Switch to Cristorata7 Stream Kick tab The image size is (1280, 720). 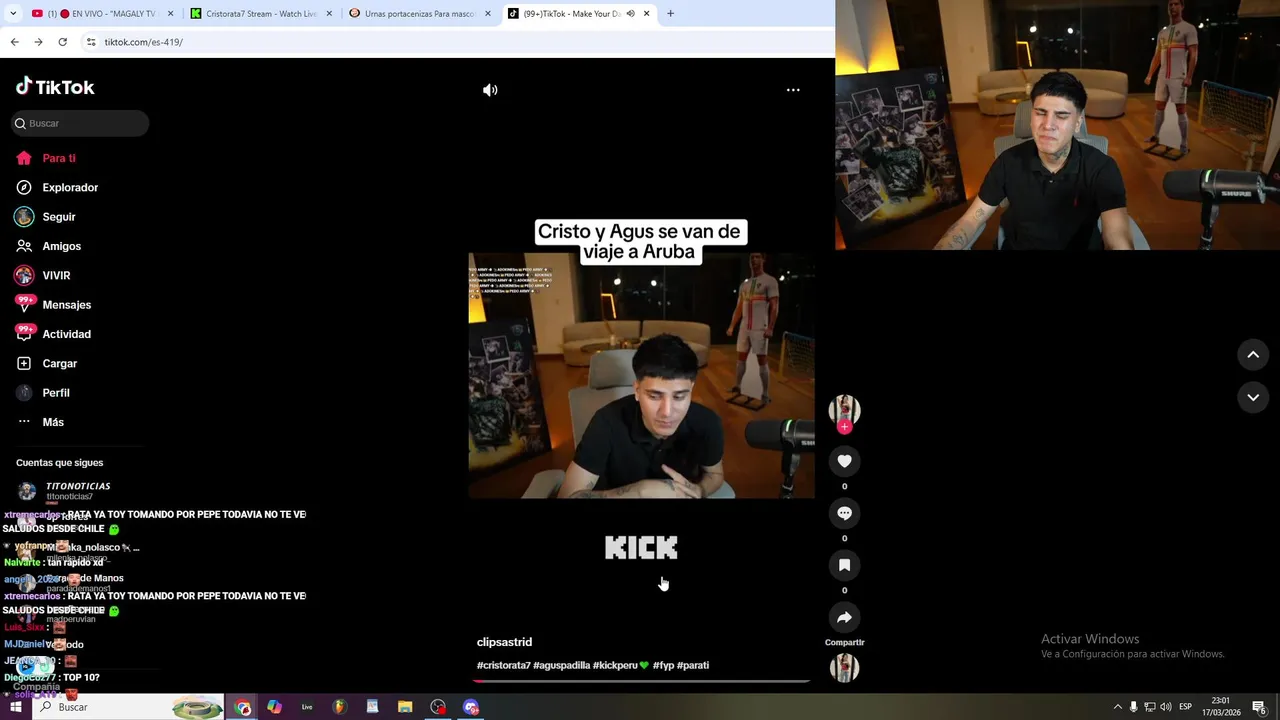[x=258, y=14]
